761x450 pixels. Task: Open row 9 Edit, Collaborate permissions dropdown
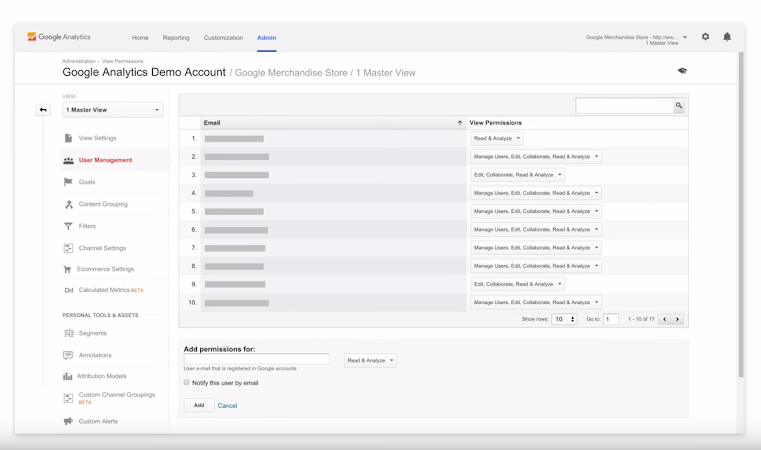(x=517, y=284)
